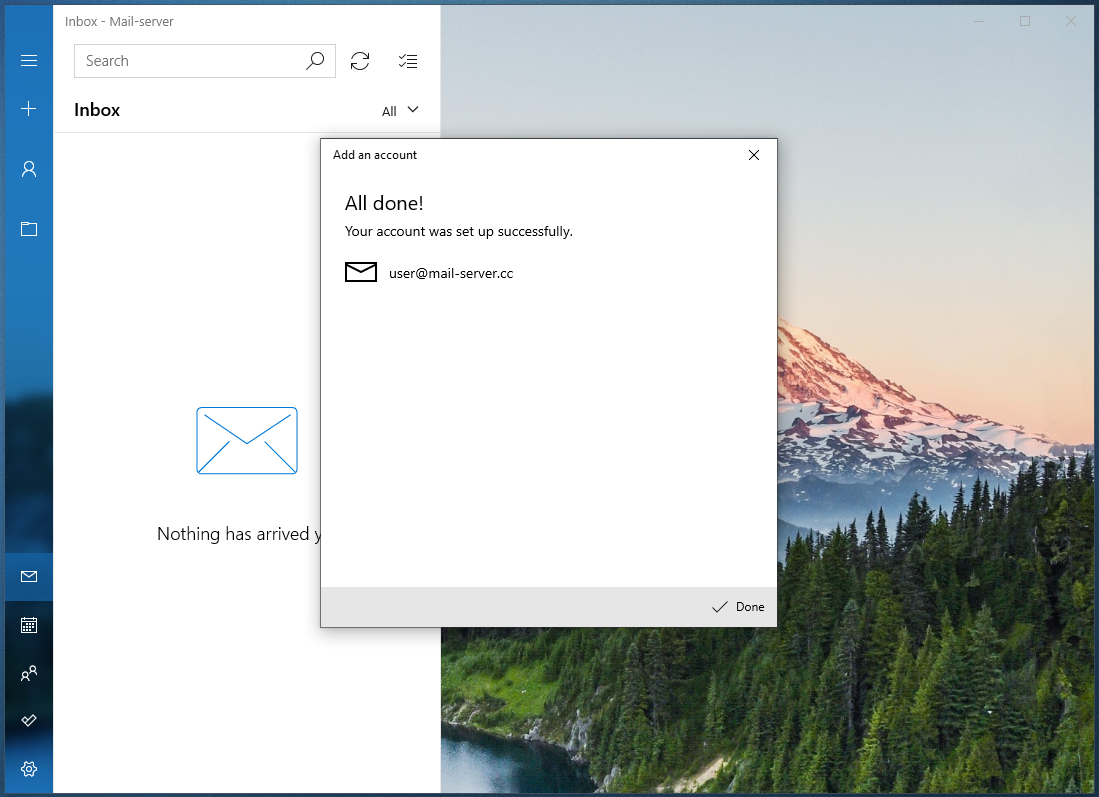Open the To Do checkmark icon
Screen dimensions: 1099x797
(x=29, y=721)
